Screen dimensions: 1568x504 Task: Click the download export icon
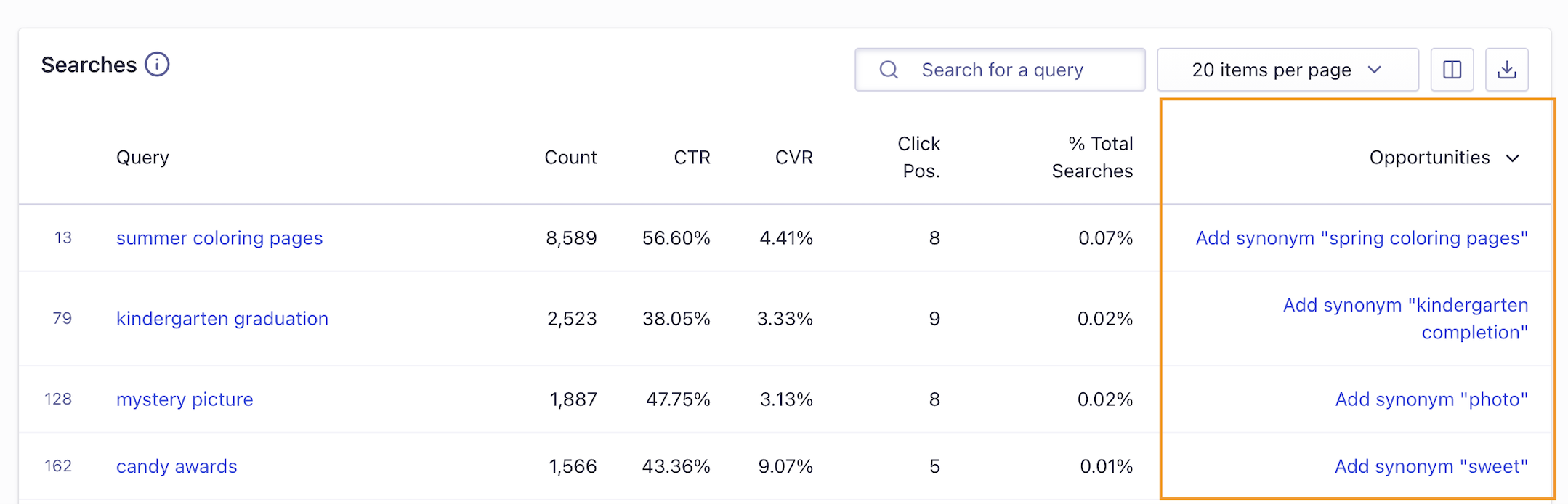point(1506,70)
